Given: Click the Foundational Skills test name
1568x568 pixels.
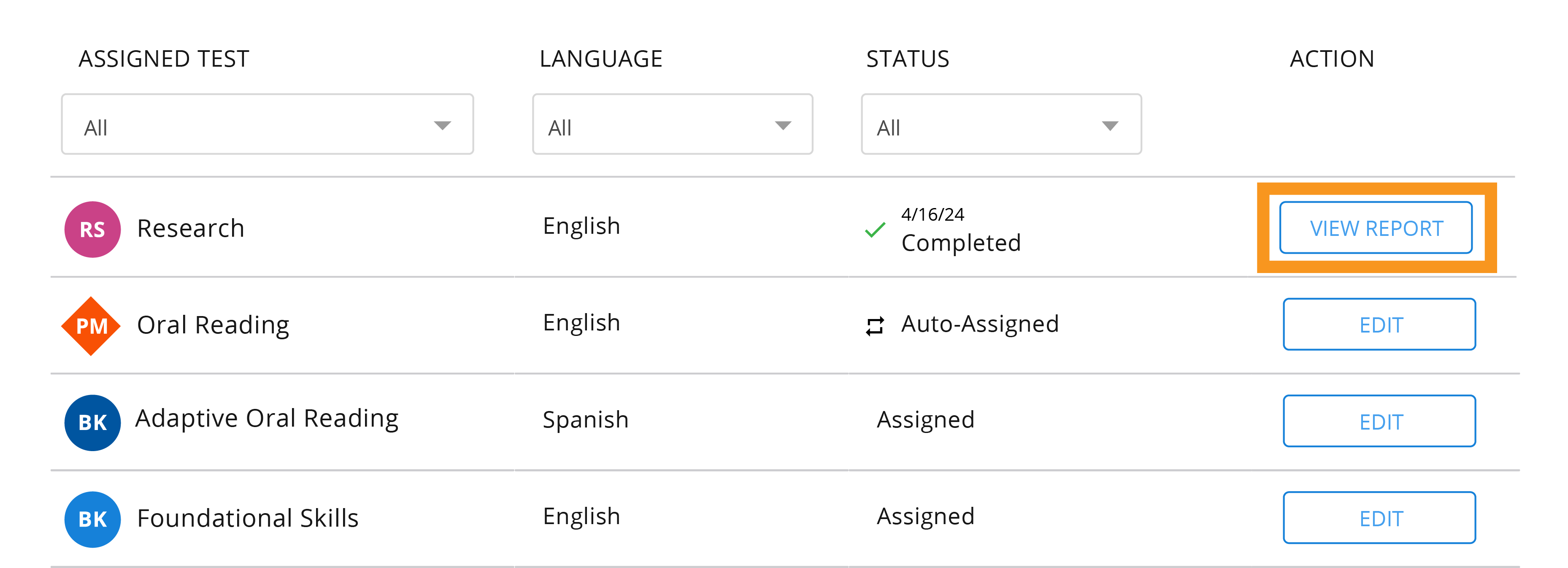Looking at the screenshot, I should click(248, 518).
